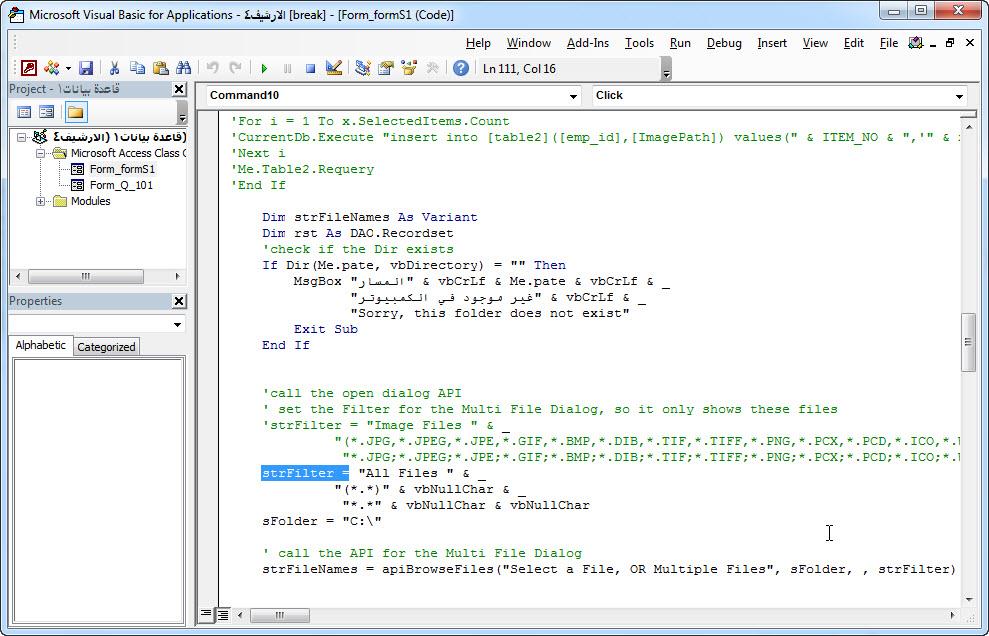
Task: Reset execution with the blue stop icon
Action: tap(310, 68)
